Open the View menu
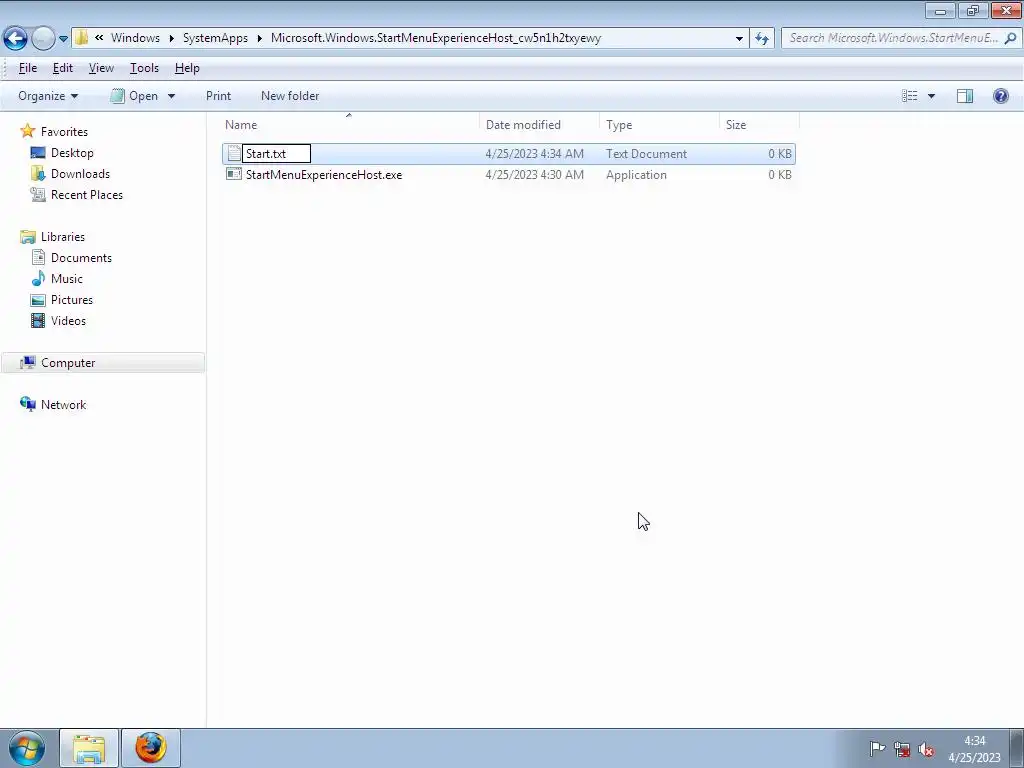The width and height of the screenshot is (1024, 768). pos(101,68)
